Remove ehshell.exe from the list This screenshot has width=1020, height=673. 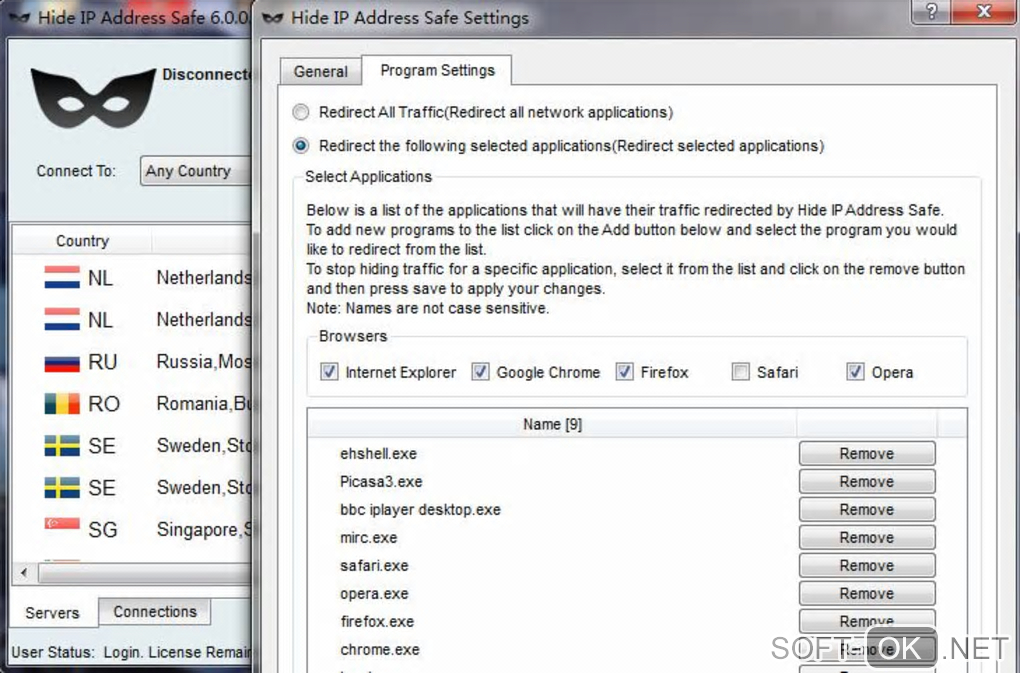(867, 453)
